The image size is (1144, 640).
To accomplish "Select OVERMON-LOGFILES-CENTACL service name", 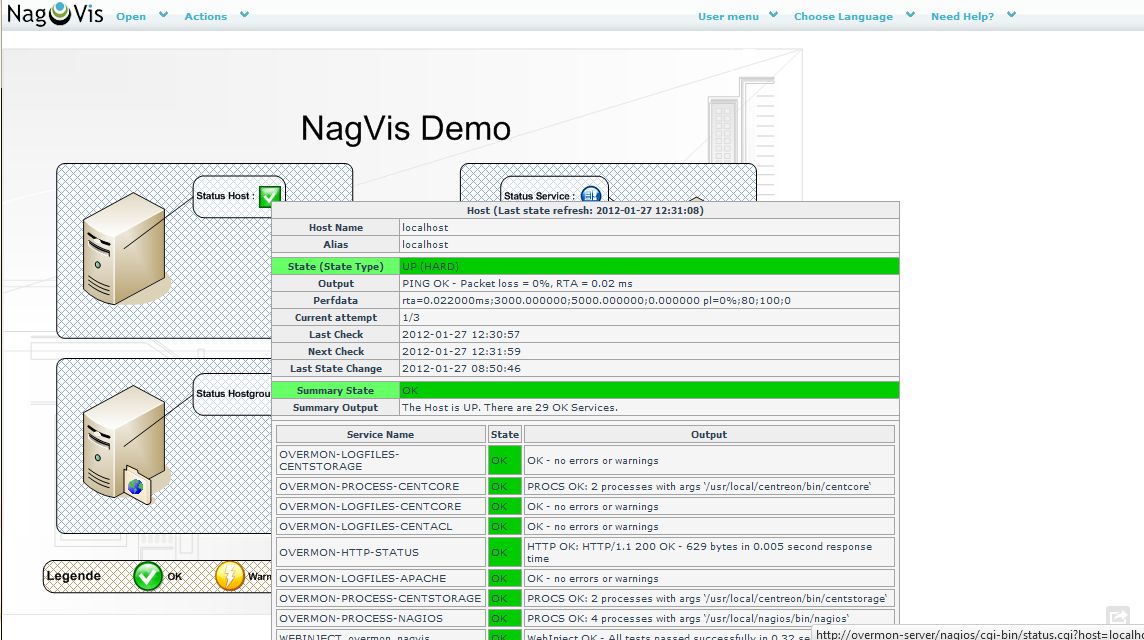I will click(x=366, y=526).
